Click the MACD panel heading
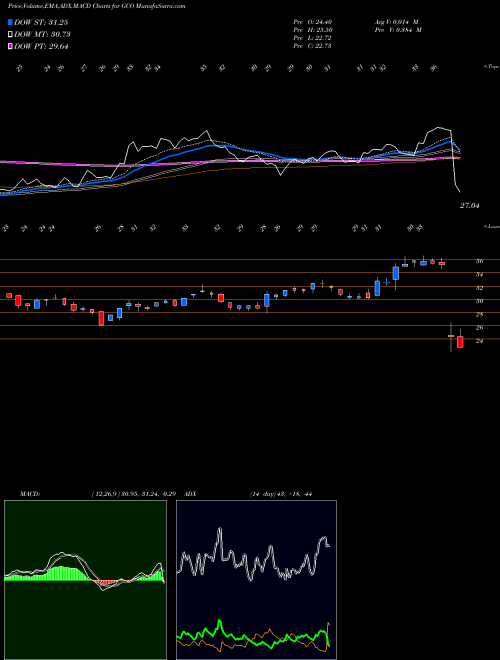500x660 pixels. click(x=29, y=494)
